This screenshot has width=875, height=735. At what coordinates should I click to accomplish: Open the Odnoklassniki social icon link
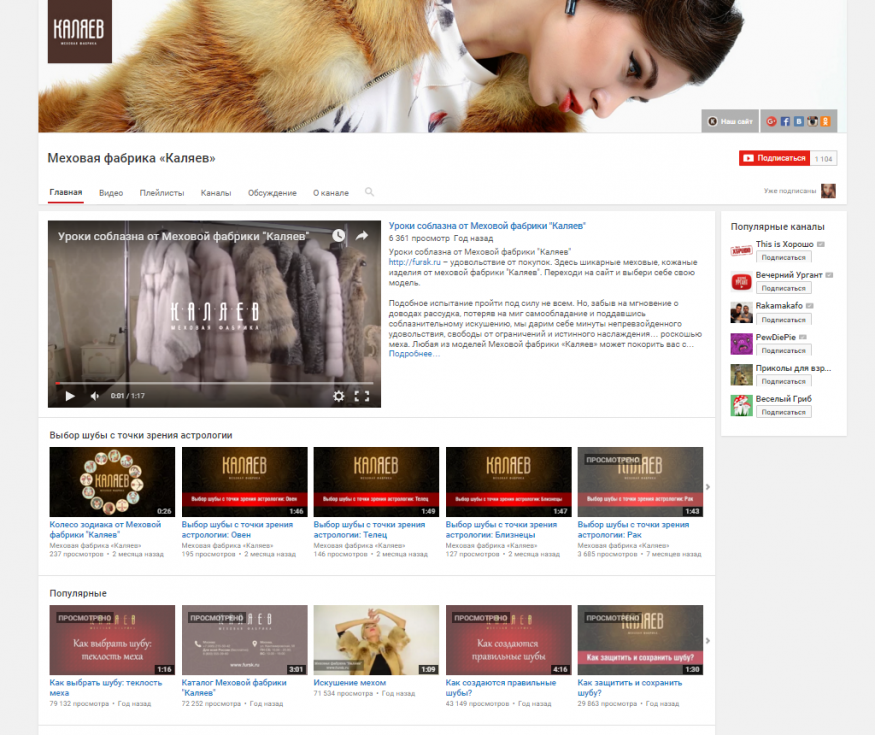point(825,121)
